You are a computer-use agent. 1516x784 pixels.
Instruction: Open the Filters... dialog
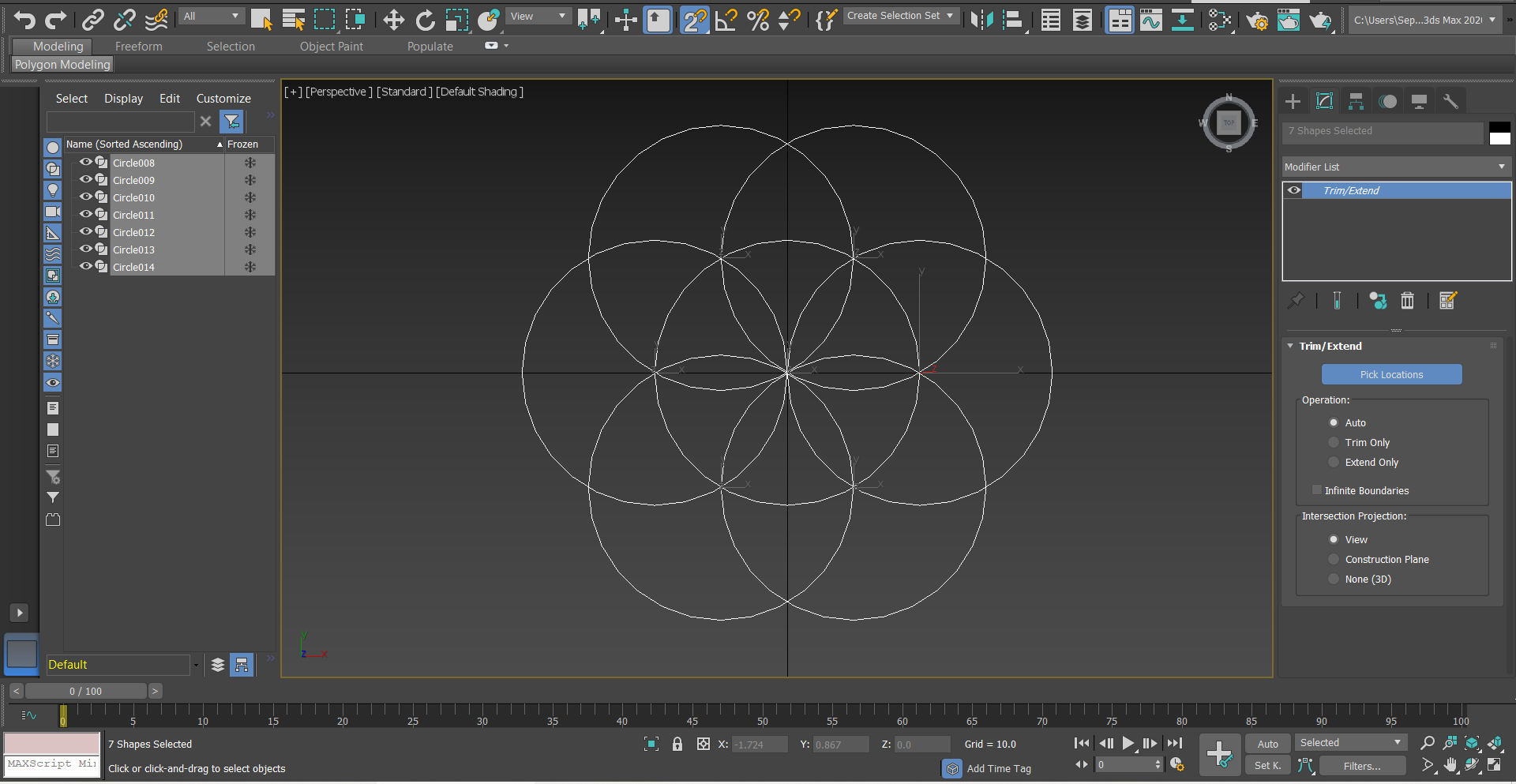[1361, 765]
